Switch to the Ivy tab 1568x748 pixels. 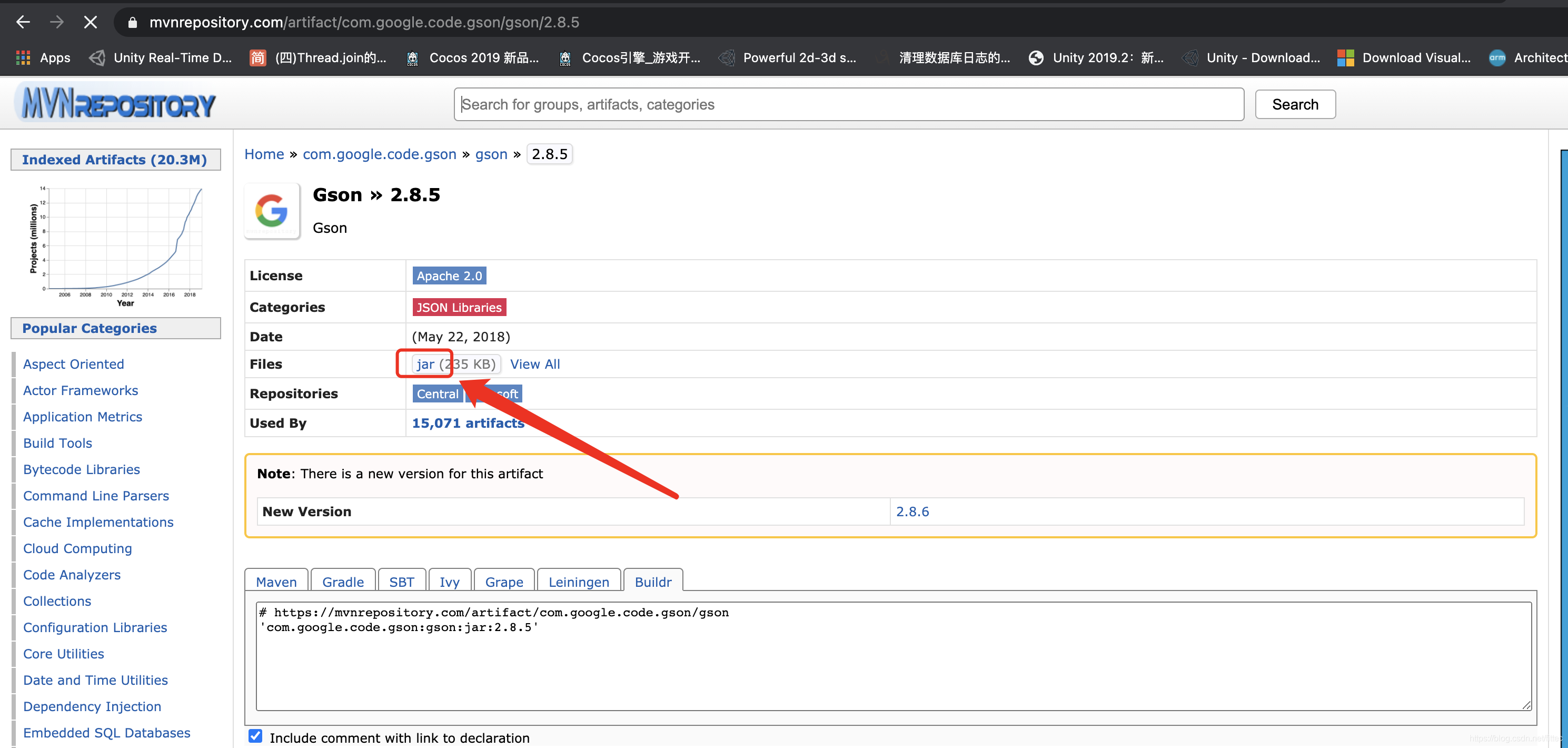(x=449, y=581)
